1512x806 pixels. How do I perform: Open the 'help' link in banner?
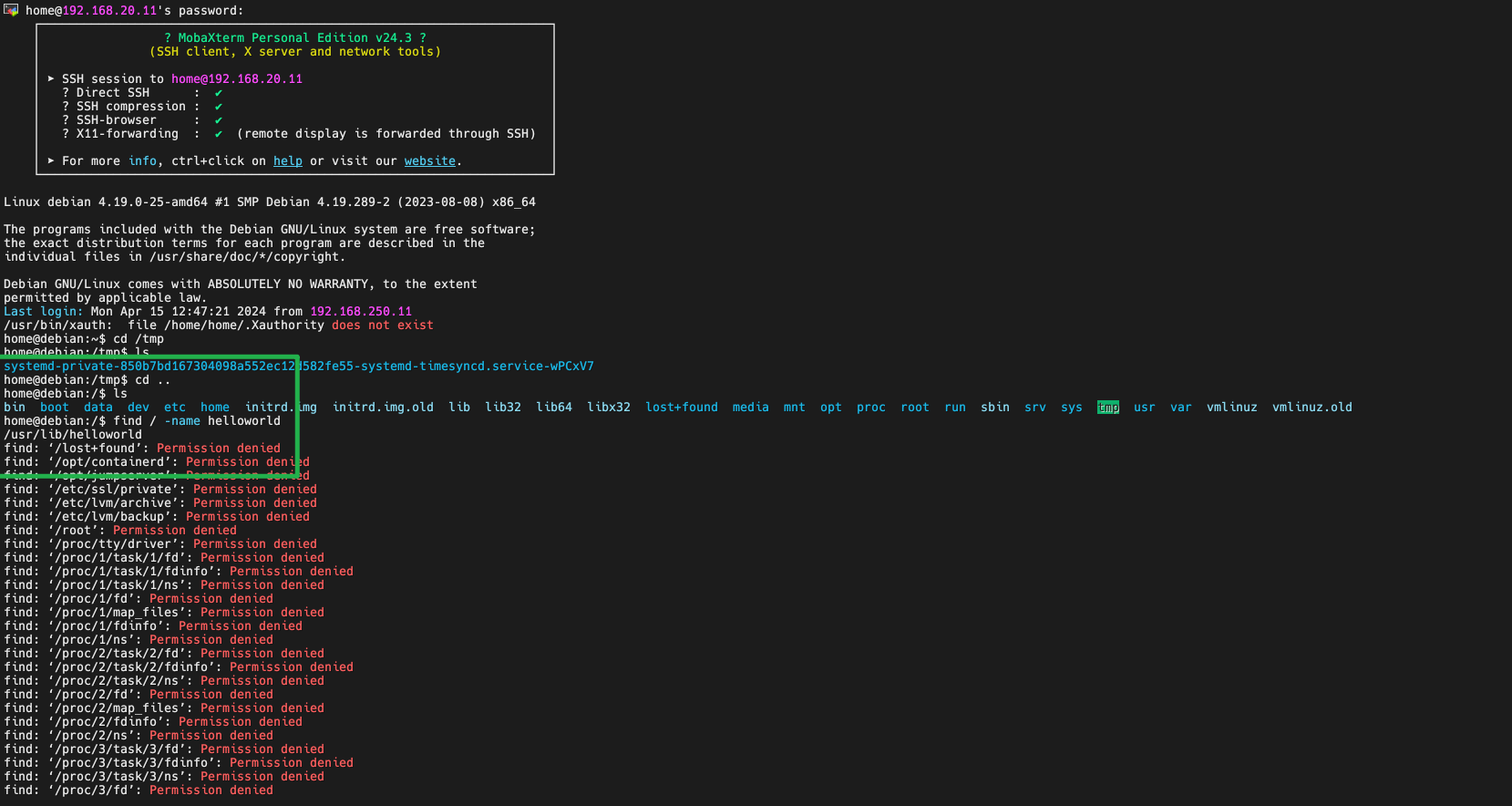(287, 161)
